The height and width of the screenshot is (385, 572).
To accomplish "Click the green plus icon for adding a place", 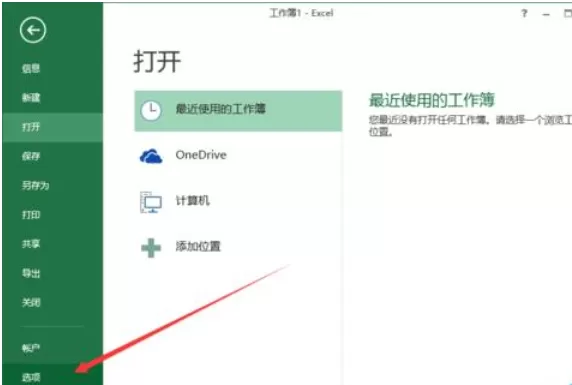I will tap(151, 248).
